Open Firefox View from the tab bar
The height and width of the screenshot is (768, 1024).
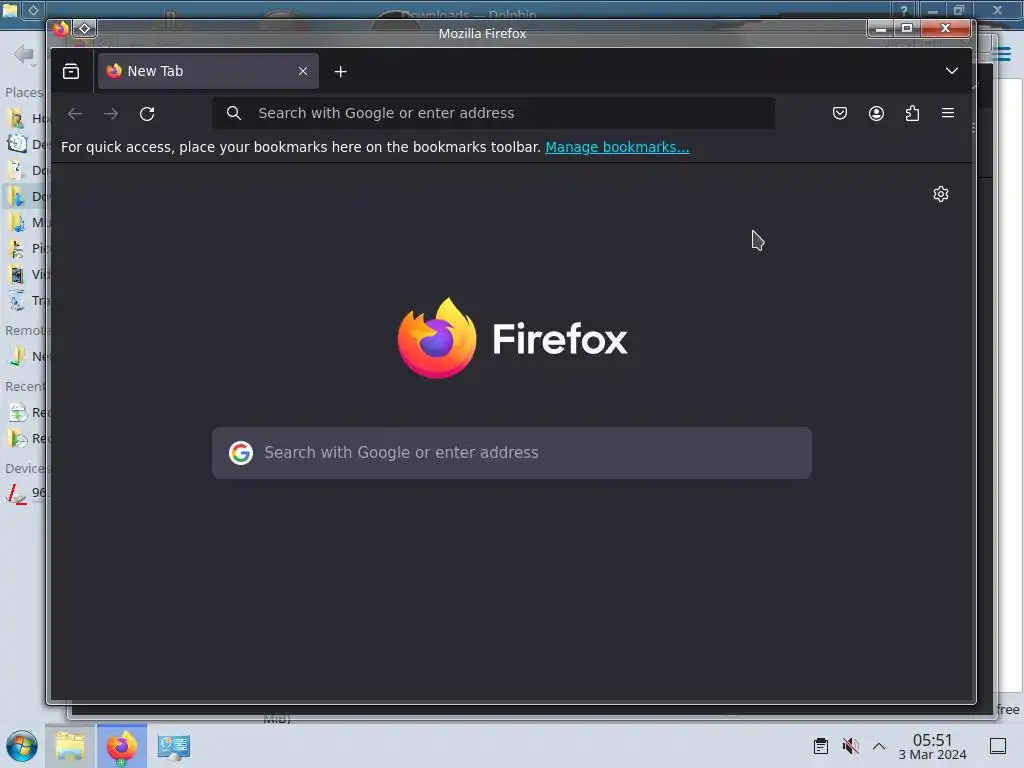71,71
